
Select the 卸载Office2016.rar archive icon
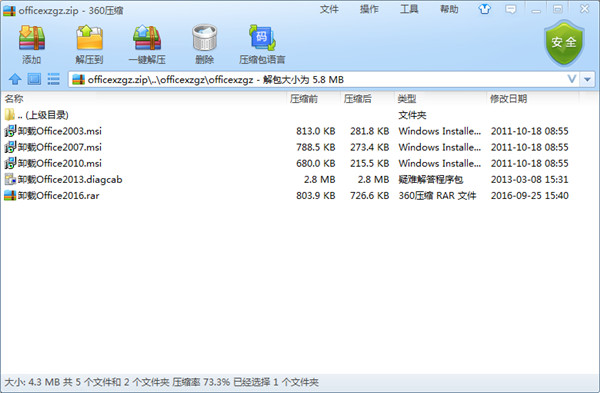coord(10,196)
